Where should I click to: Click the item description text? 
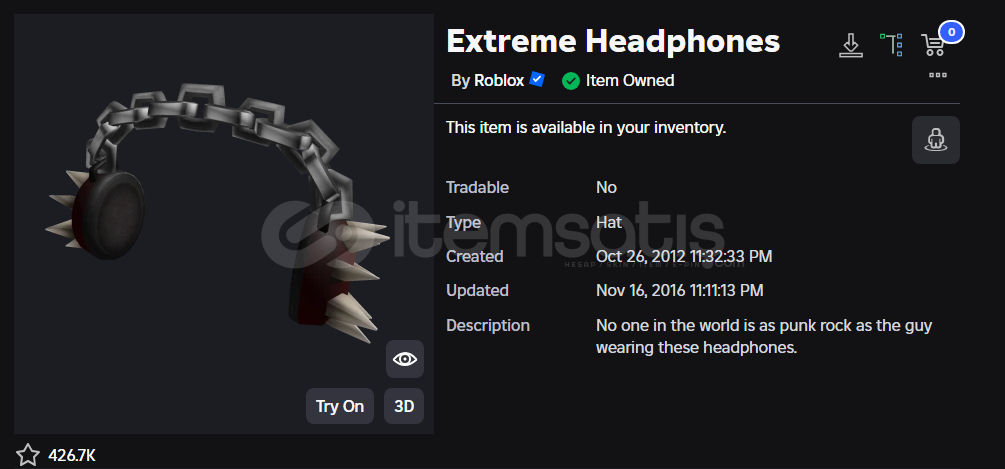tap(764, 337)
